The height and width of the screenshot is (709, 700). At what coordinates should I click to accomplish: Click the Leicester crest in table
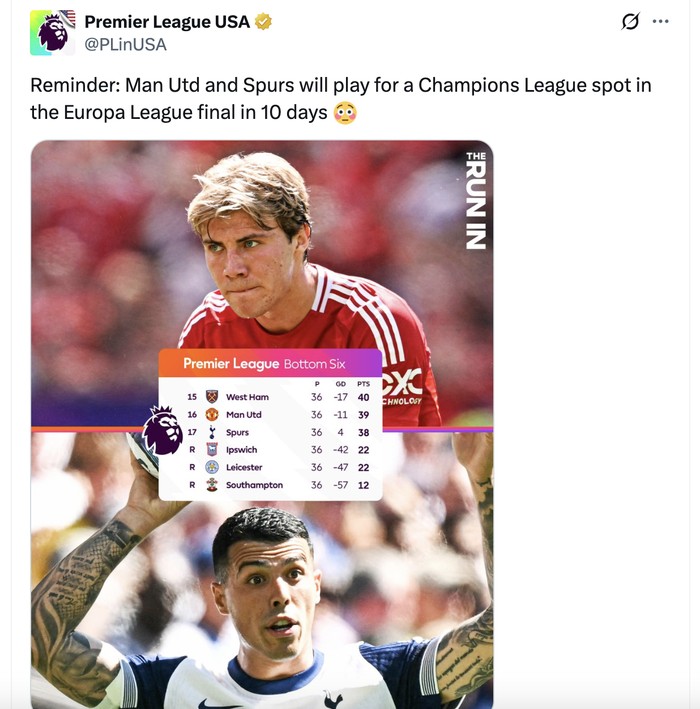[x=212, y=467]
